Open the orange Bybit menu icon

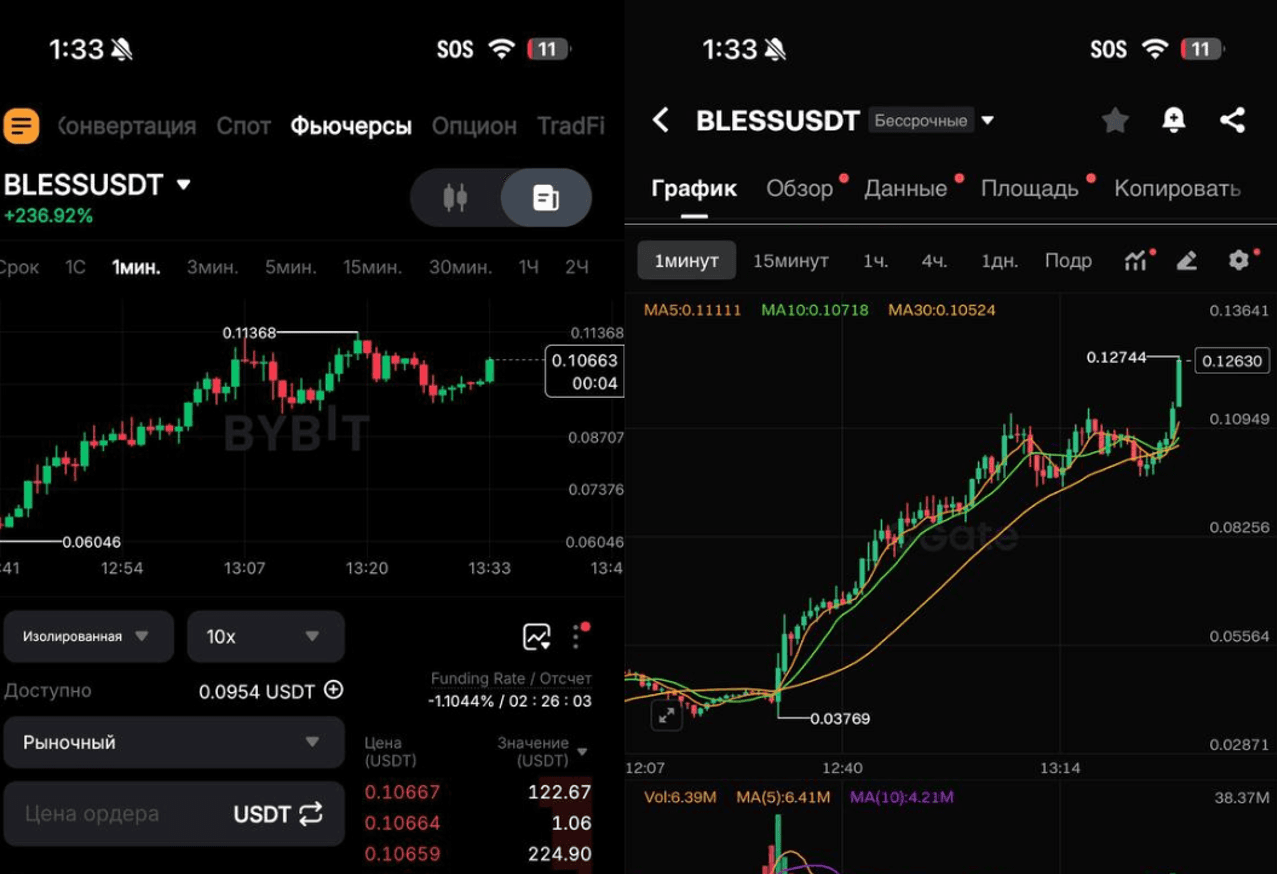21,126
